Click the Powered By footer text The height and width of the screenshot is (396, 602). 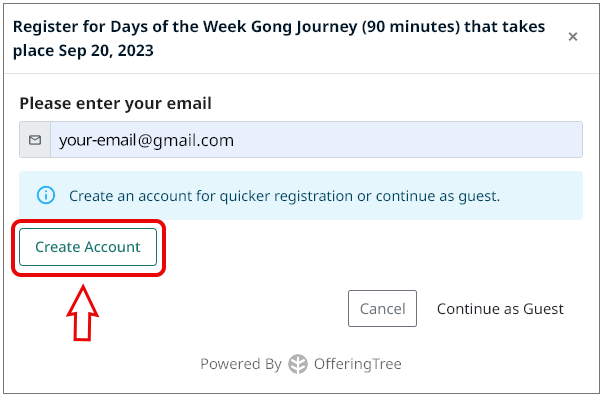coord(241,364)
